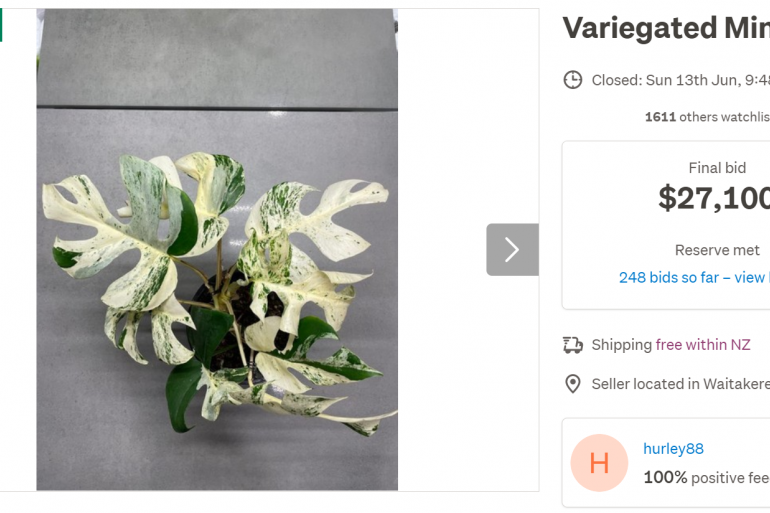
Task: Click the Variegated Min listing title
Action: coord(666,27)
